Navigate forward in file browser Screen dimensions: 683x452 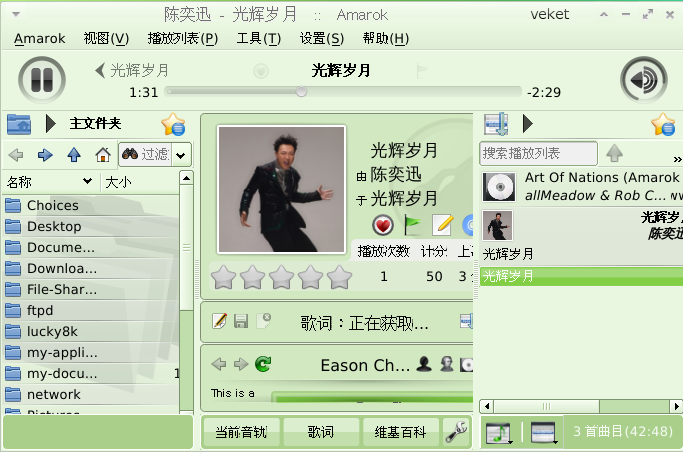tap(45, 155)
